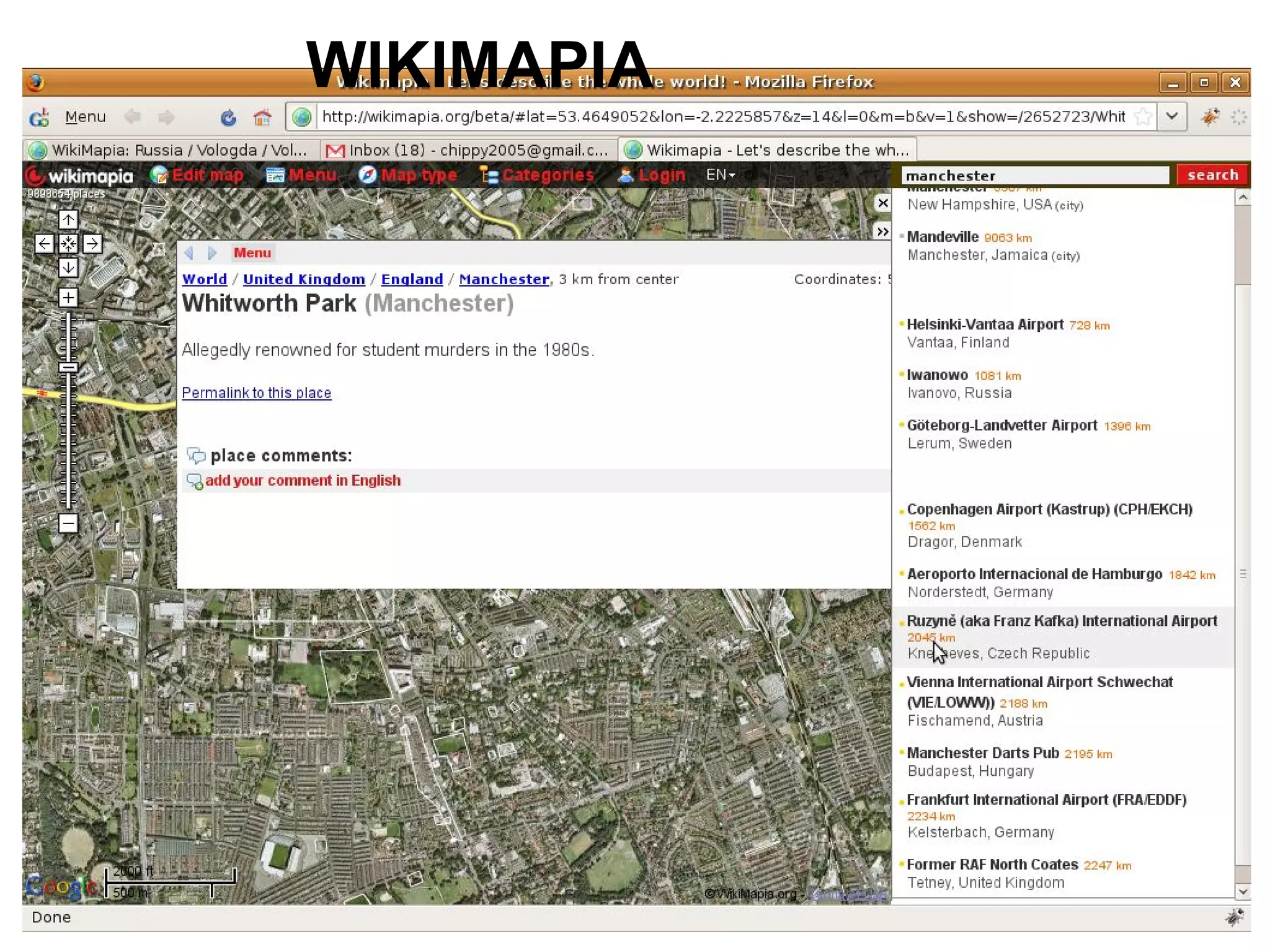
Task: Click the pan map up arrow
Action: coord(68,220)
